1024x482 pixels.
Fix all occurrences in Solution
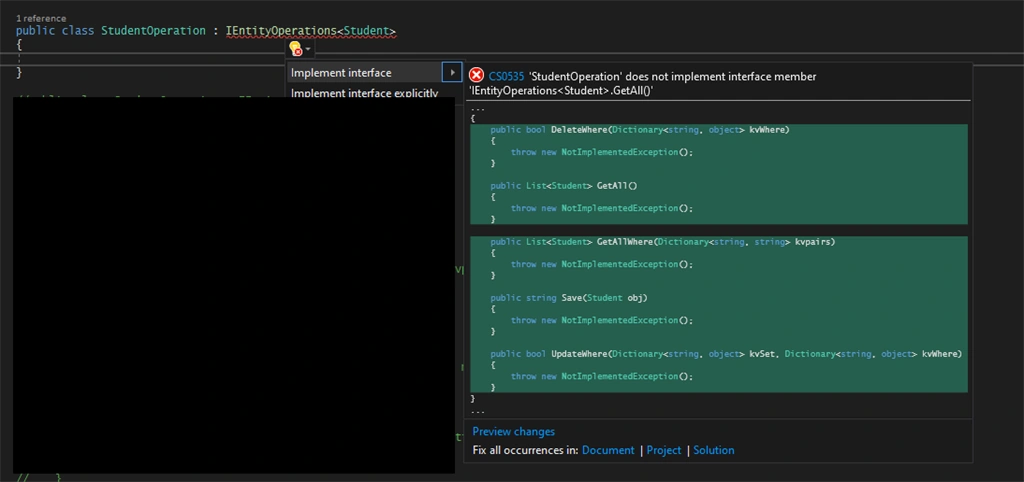[713, 450]
